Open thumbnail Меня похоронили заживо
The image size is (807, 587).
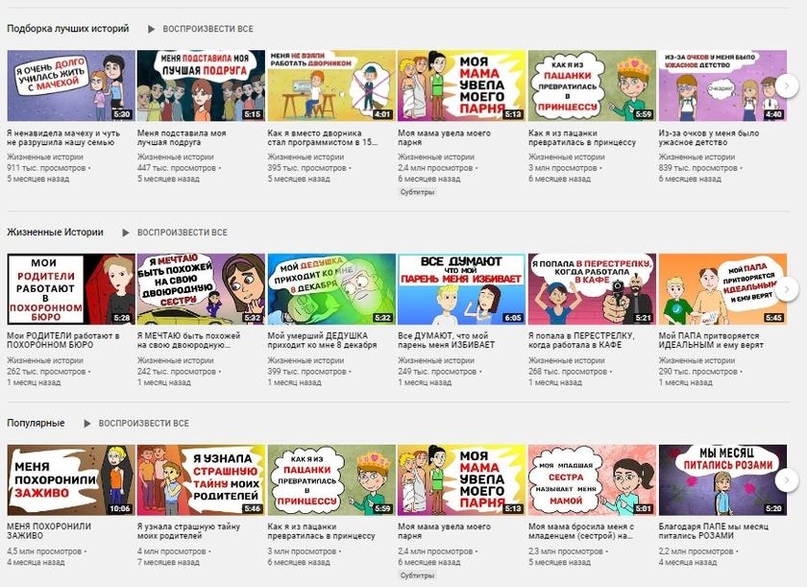[x=71, y=480]
